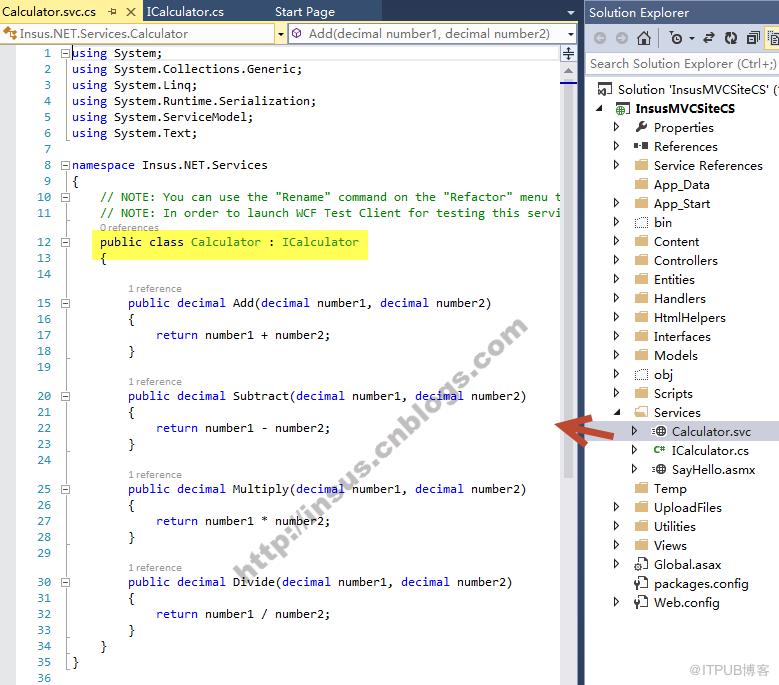The width and height of the screenshot is (779, 685).
Task: Click the 1 reference link above Subtract
Action: coord(155,381)
